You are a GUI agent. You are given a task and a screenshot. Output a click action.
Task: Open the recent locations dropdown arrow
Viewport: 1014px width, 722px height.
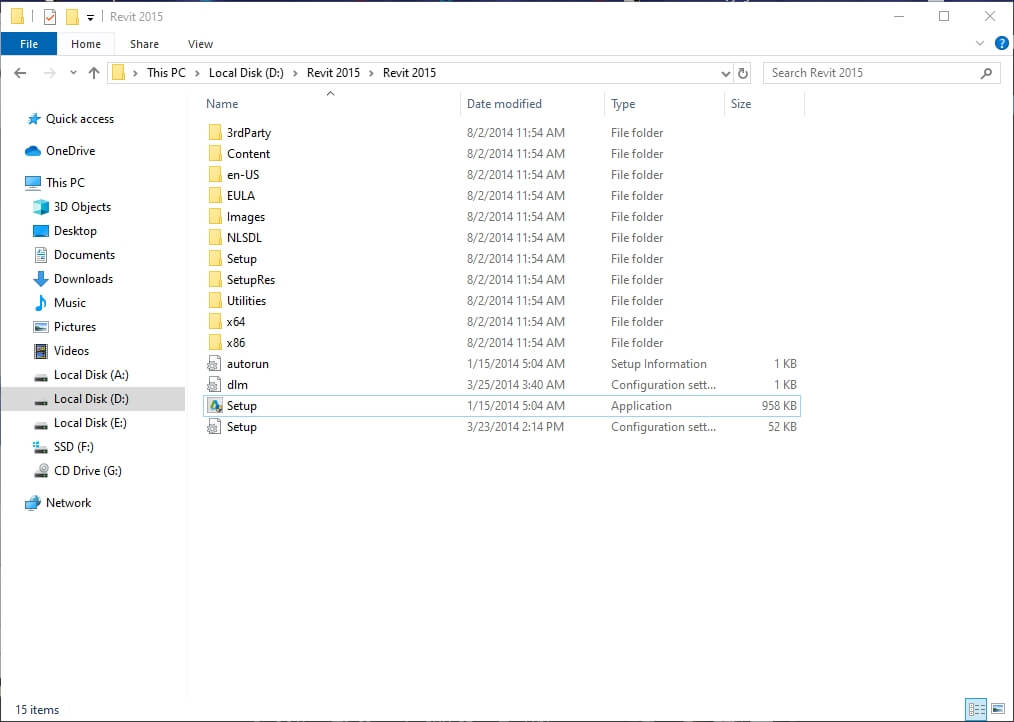point(73,72)
